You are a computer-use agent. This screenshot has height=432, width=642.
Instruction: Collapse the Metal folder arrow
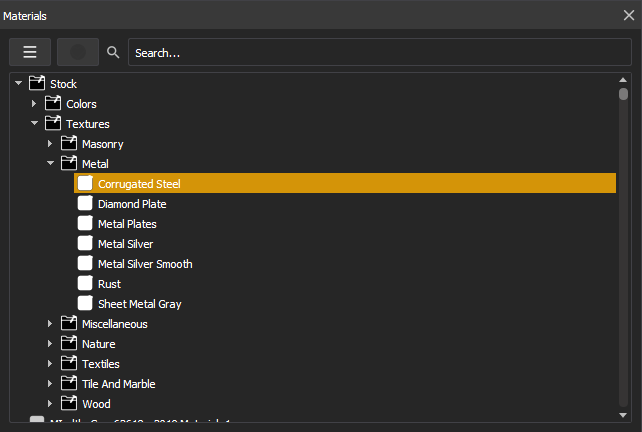[50, 164]
